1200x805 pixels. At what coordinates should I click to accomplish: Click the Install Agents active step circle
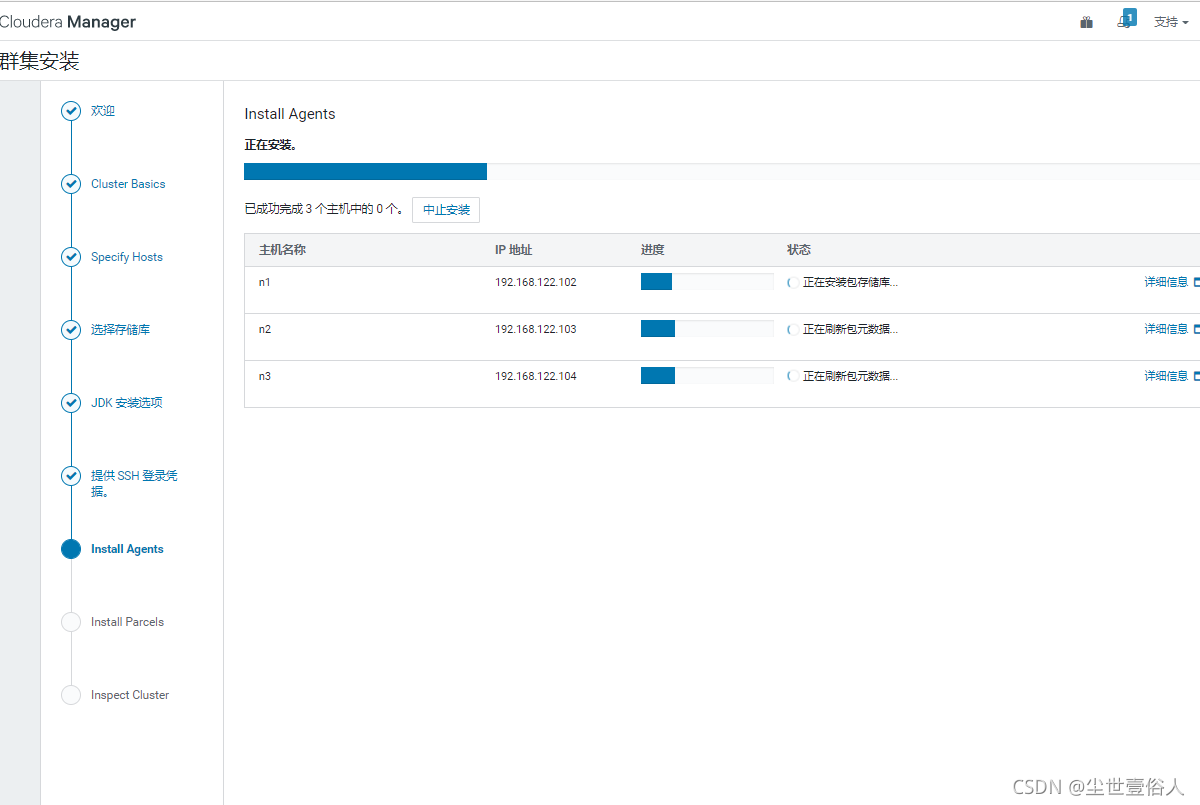(71, 549)
